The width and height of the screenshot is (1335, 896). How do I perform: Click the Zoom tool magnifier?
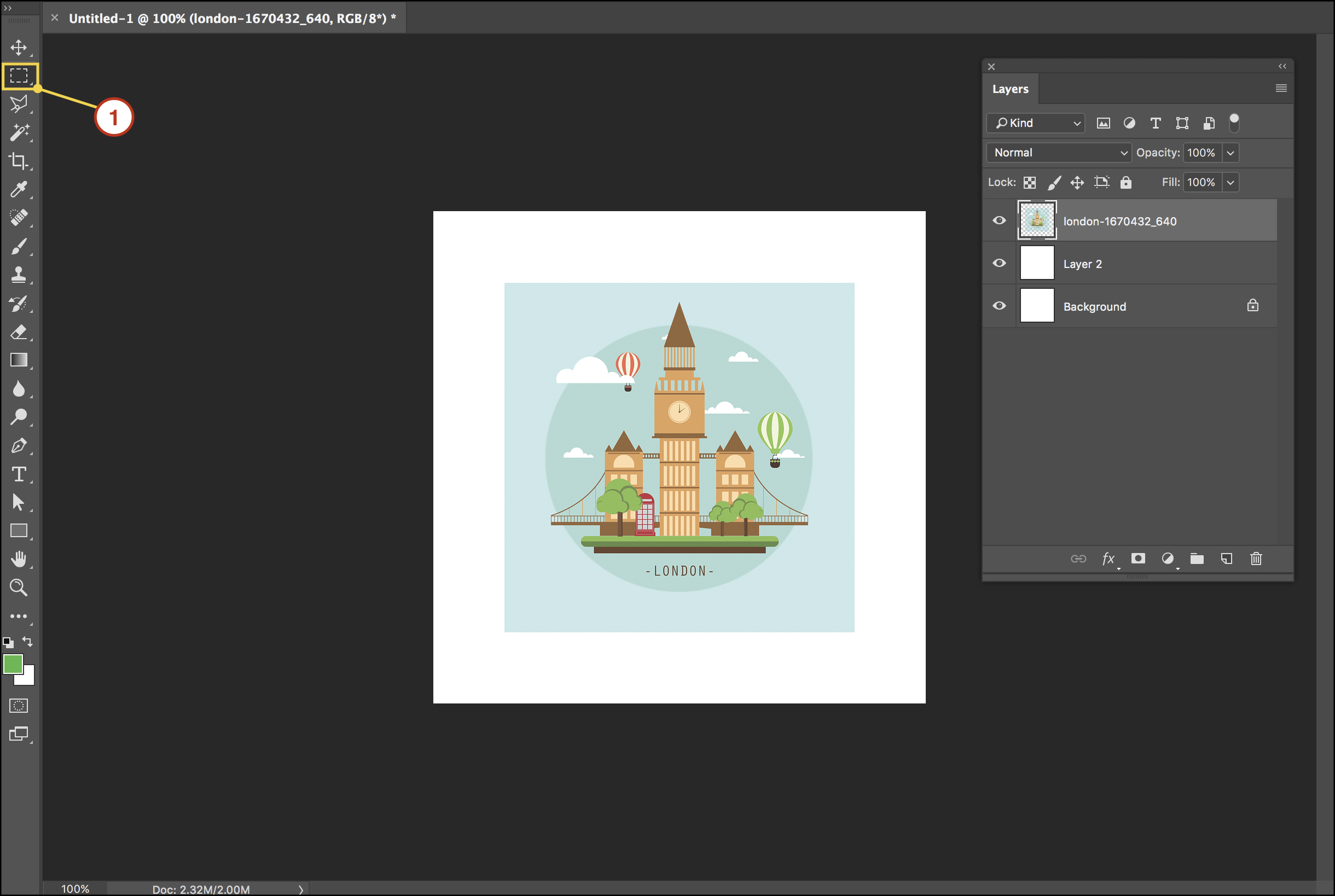(19, 587)
